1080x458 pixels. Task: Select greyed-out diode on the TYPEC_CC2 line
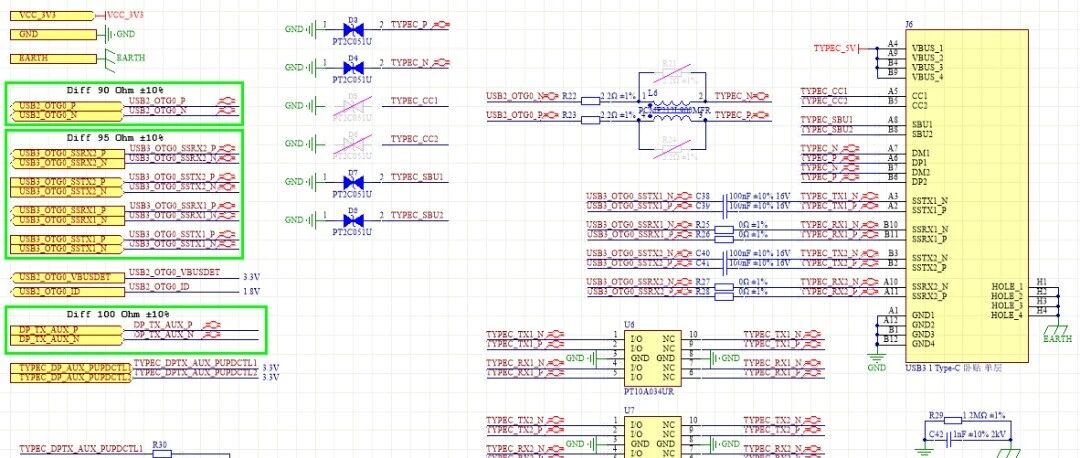coord(353,143)
